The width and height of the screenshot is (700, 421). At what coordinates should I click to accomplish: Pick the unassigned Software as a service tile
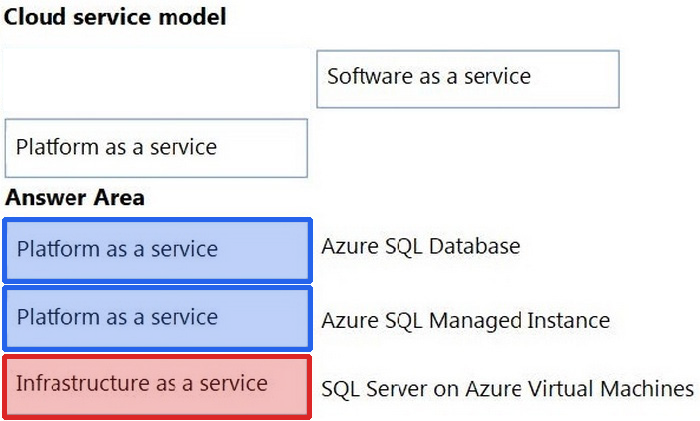(x=468, y=79)
